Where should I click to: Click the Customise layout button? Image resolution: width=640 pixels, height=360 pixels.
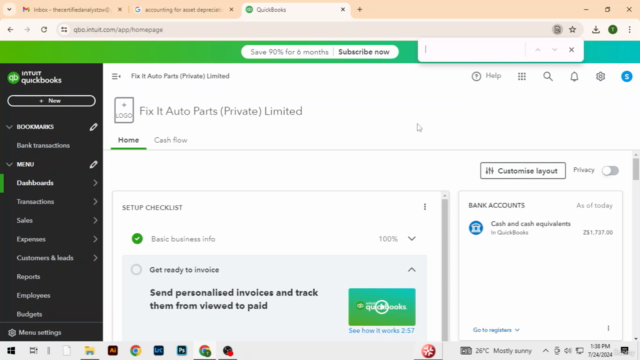point(523,171)
